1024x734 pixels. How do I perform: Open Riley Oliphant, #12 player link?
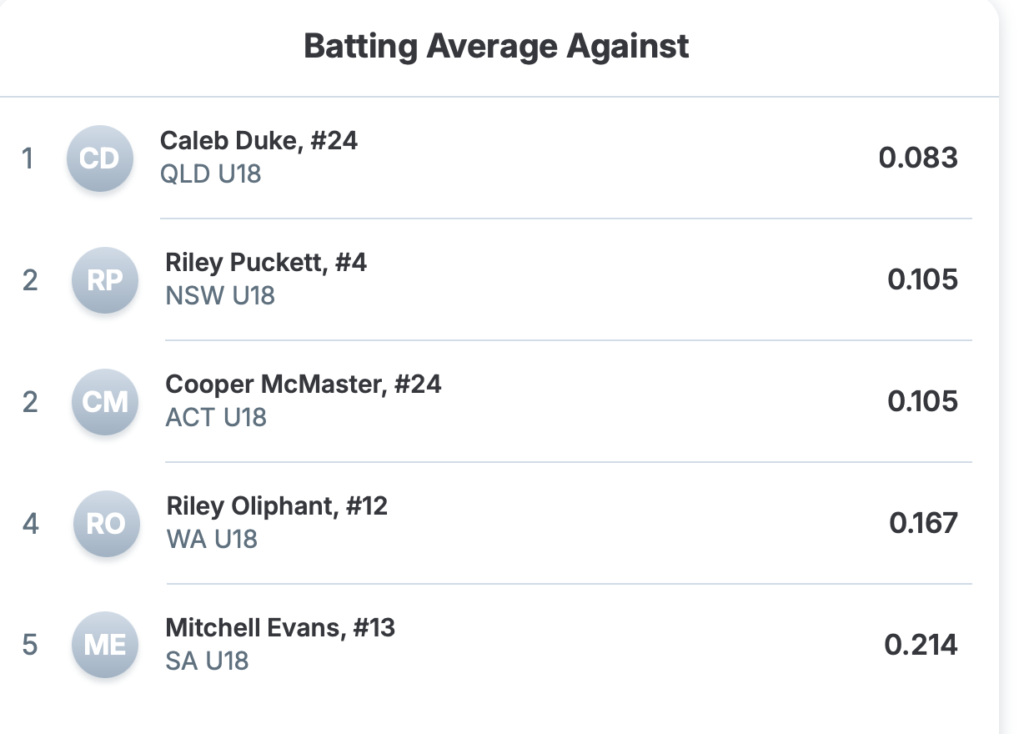pyautogui.click(x=277, y=507)
